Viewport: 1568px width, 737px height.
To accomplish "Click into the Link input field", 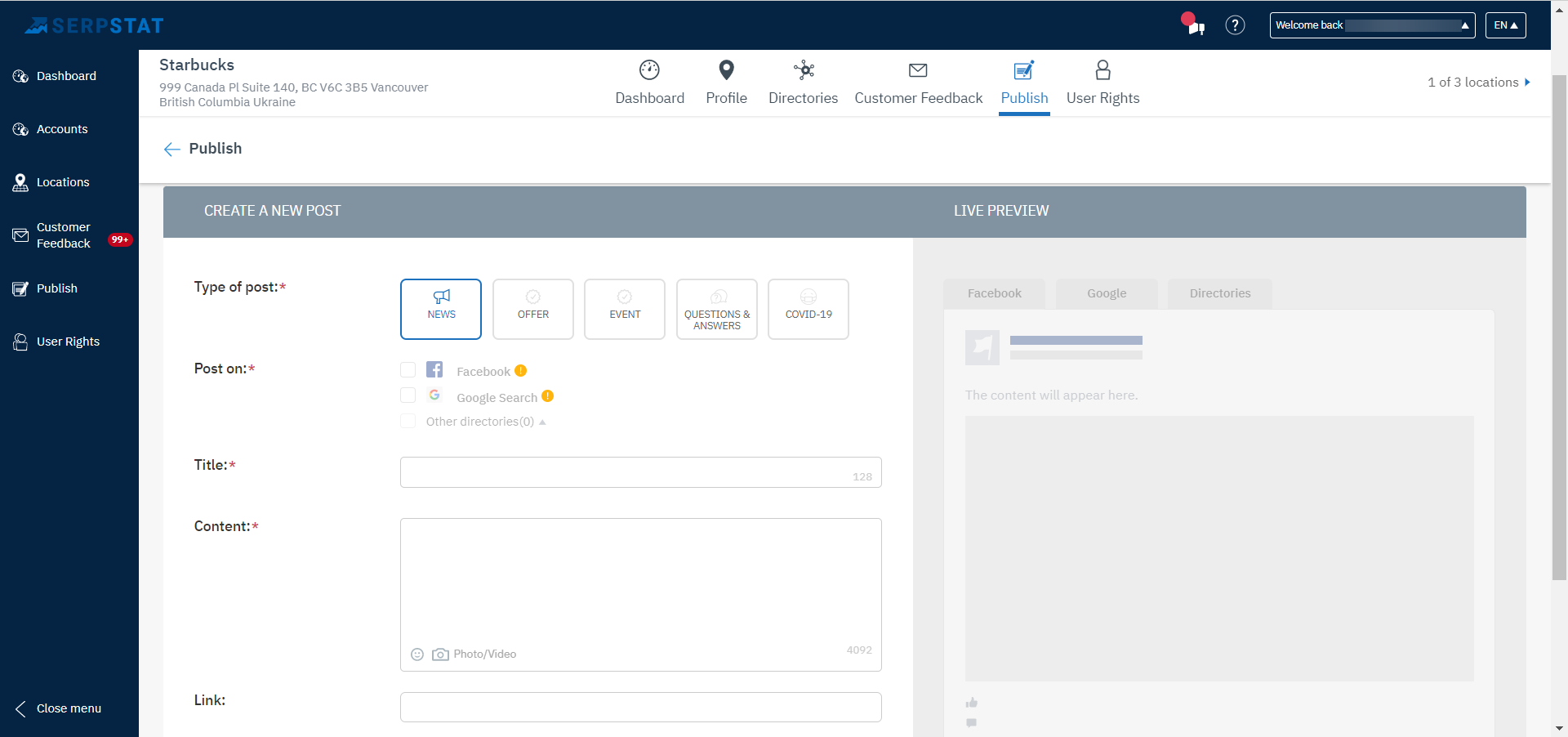I will pos(641,708).
